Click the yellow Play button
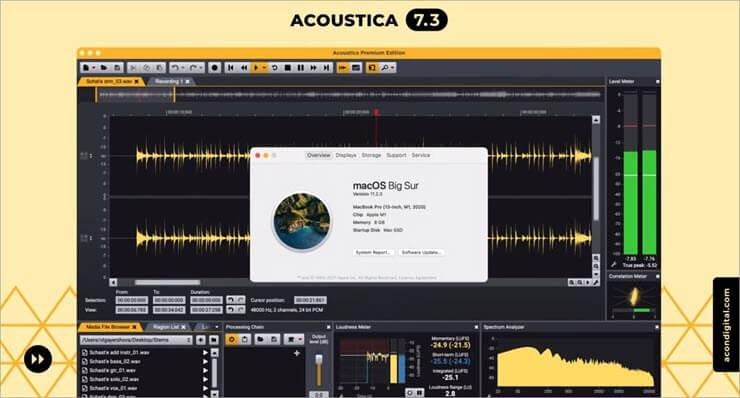Screen dimensions: 740x398 [x=256, y=68]
